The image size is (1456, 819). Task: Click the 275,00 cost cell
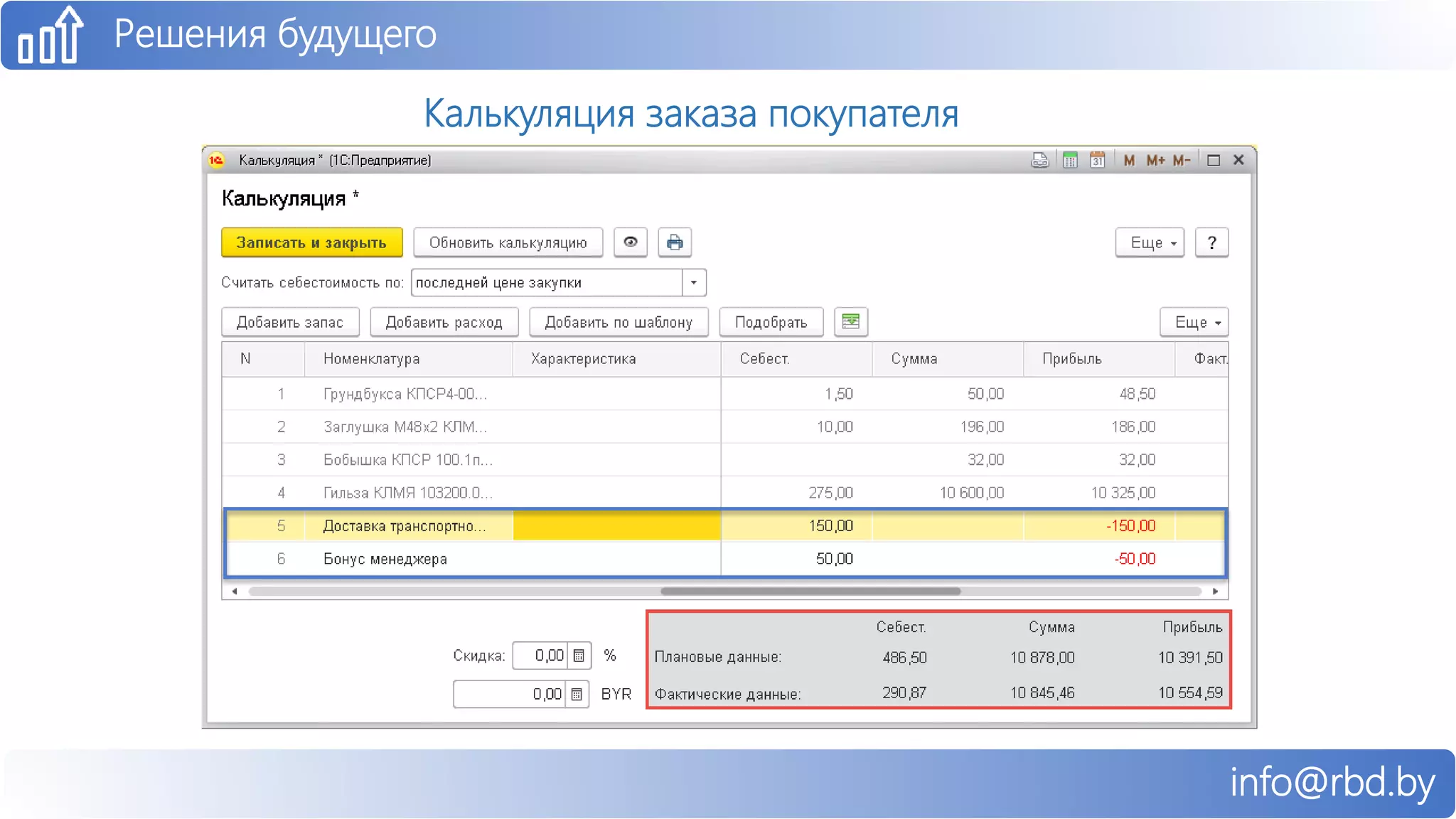click(796, 493)
